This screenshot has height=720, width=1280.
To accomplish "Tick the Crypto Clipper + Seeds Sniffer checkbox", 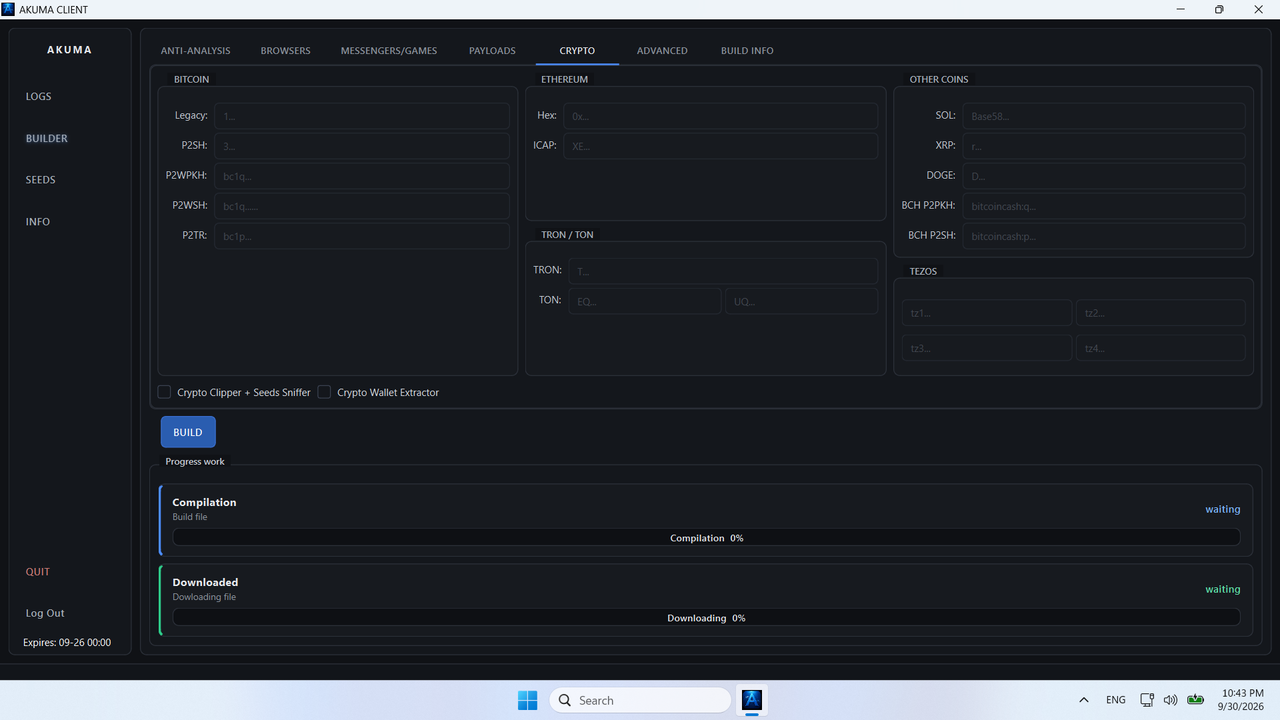I will coord(164,392).
